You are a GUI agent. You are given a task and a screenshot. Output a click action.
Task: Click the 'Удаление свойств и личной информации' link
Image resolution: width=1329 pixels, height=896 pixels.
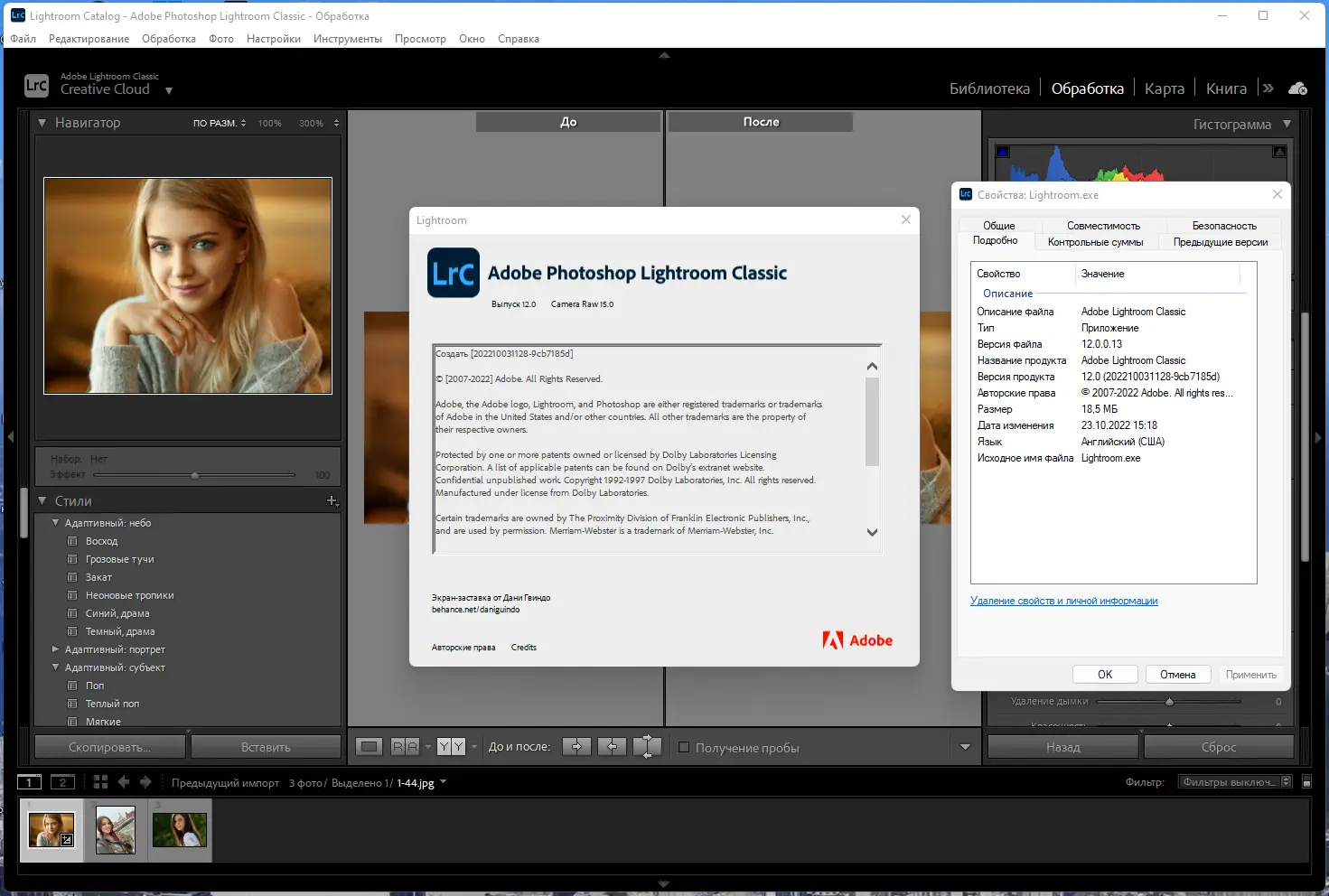click(1064, 600)
